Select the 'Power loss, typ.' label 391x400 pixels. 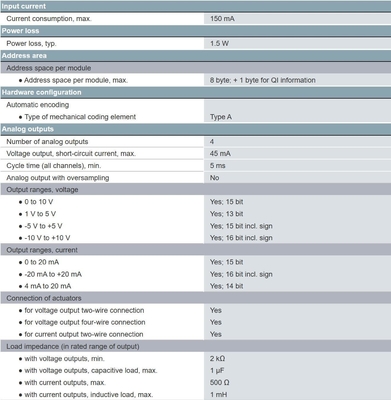31,43
